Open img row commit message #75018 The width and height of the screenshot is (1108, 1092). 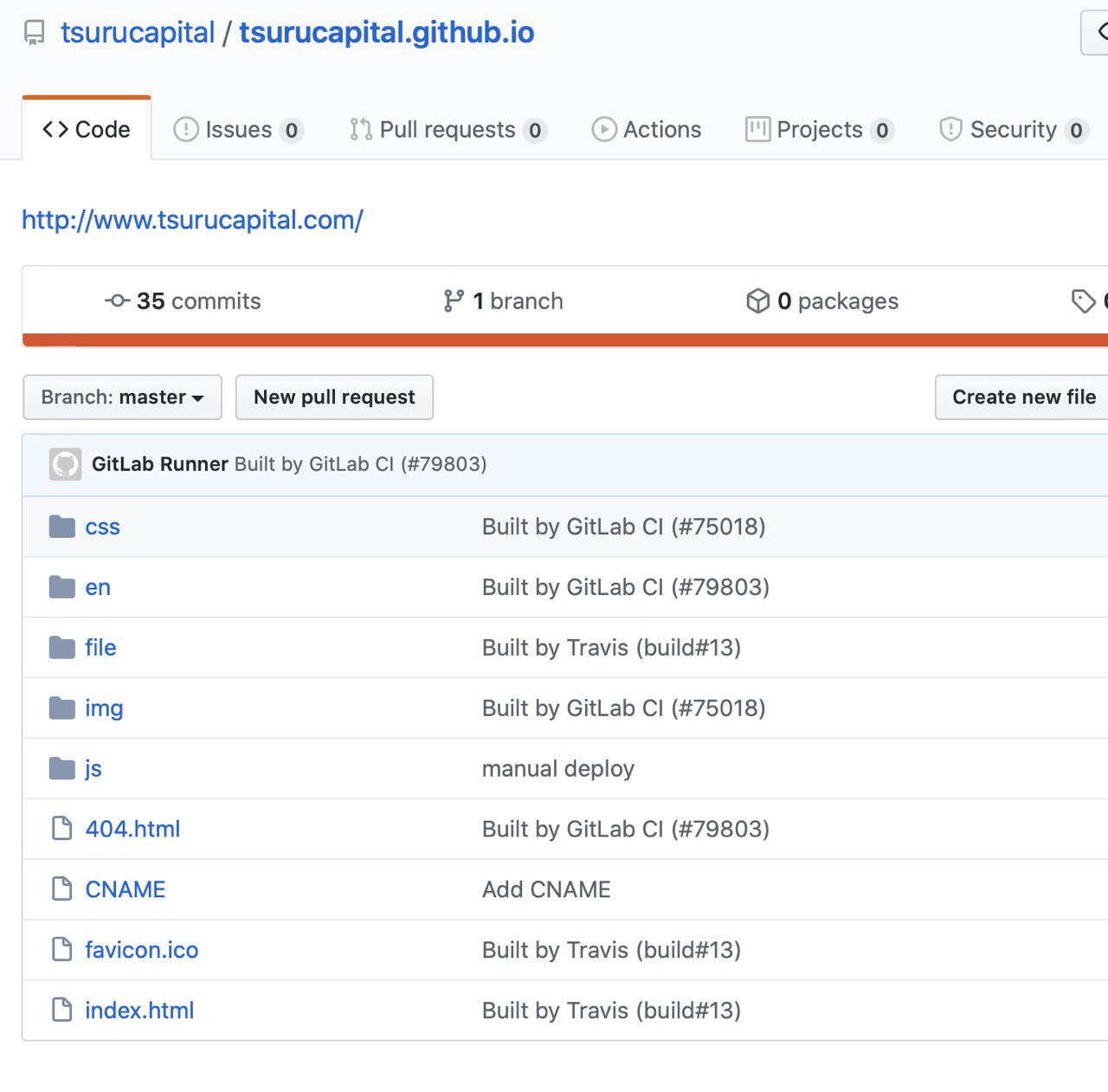pos(624,708)
